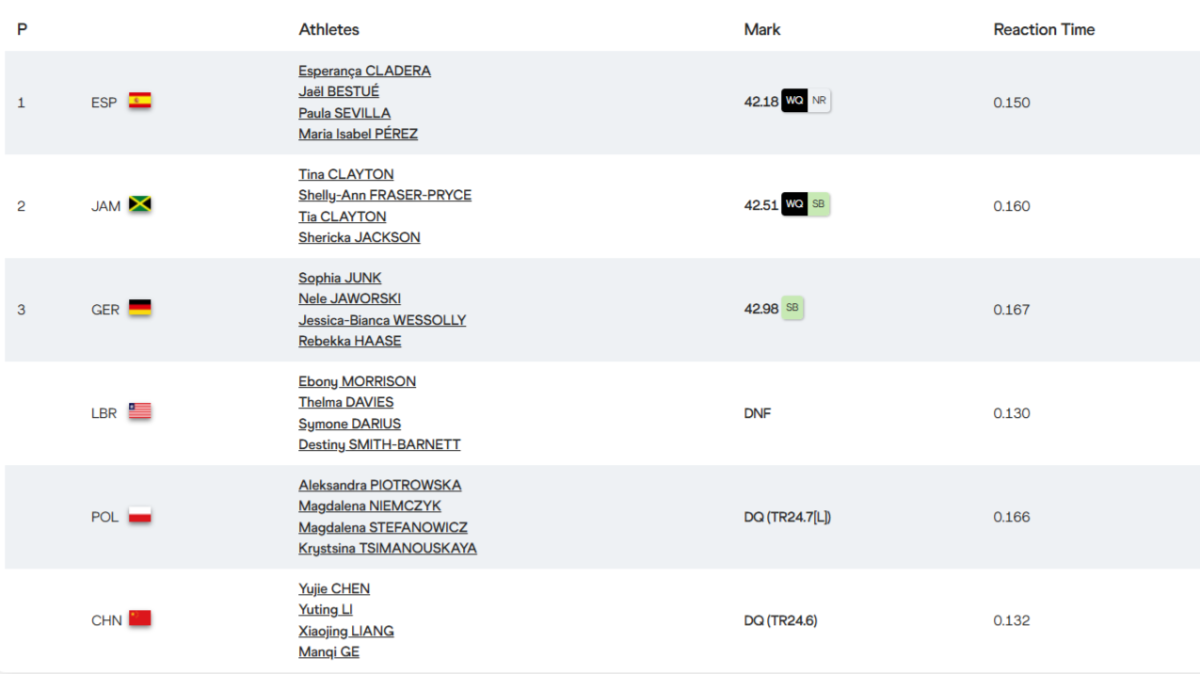Click Manqi GE athlete link
The image size is (1200, 674).
point(329,652)
